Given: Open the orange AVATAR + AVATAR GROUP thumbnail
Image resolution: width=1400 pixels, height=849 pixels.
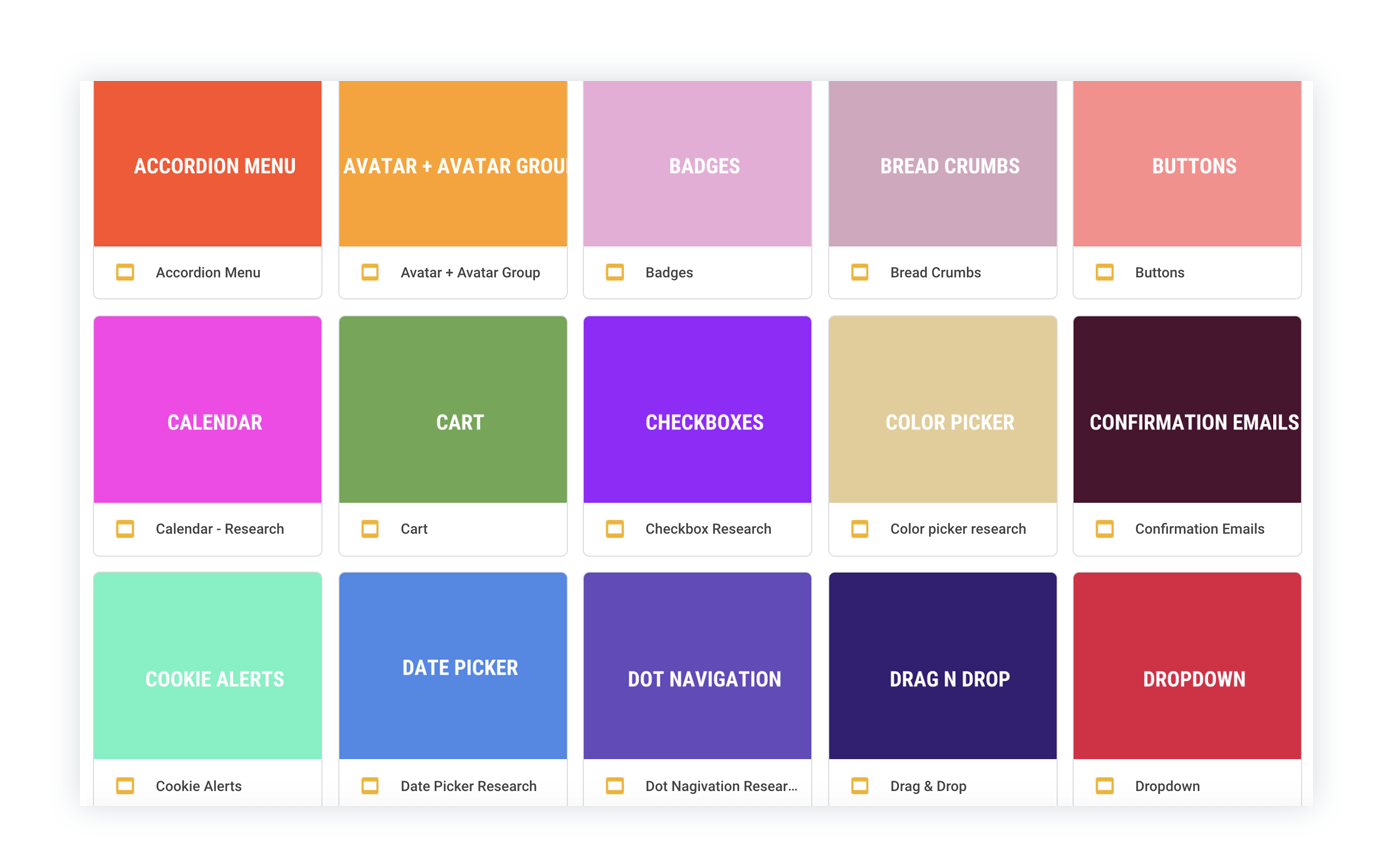Looking at the screenshot, I should pyautogui.click(x=453, y=164).
